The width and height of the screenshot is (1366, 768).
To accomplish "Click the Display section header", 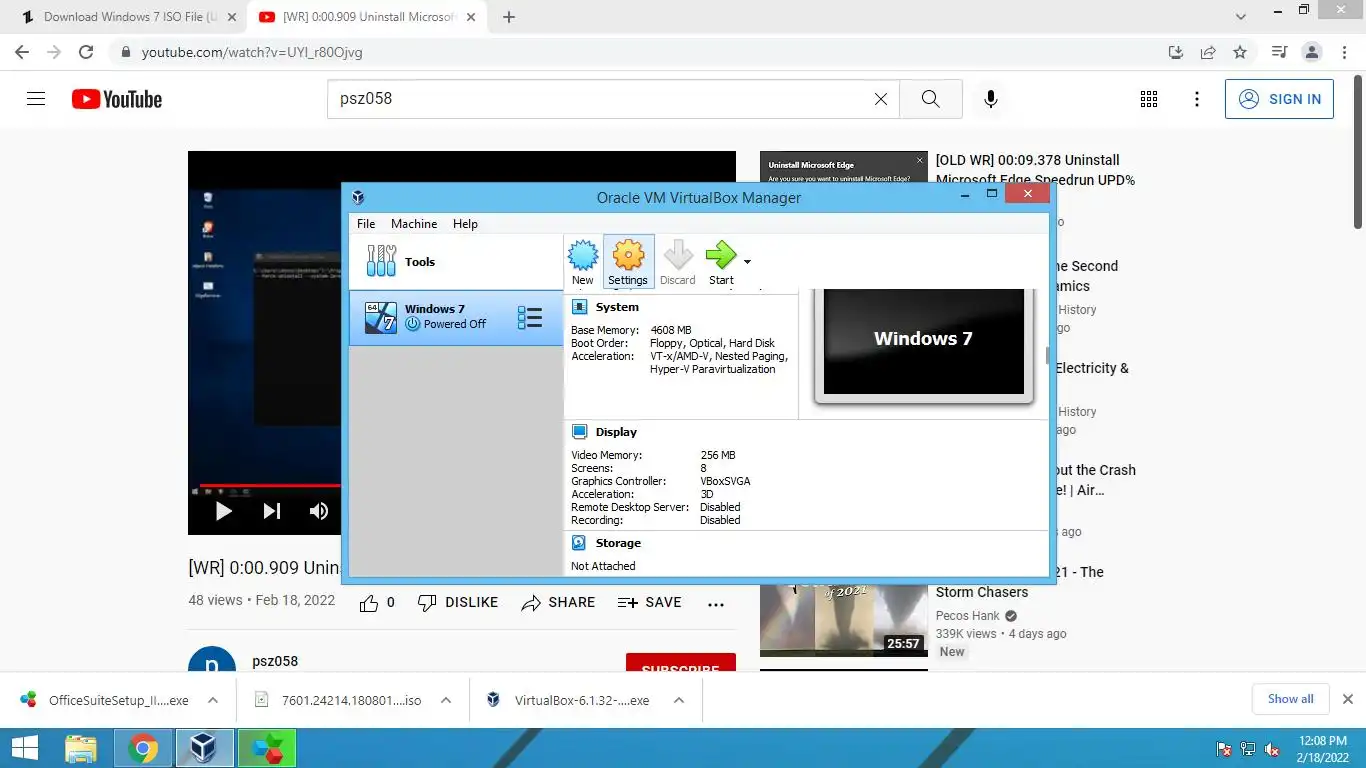I will (x=616, y=432).
